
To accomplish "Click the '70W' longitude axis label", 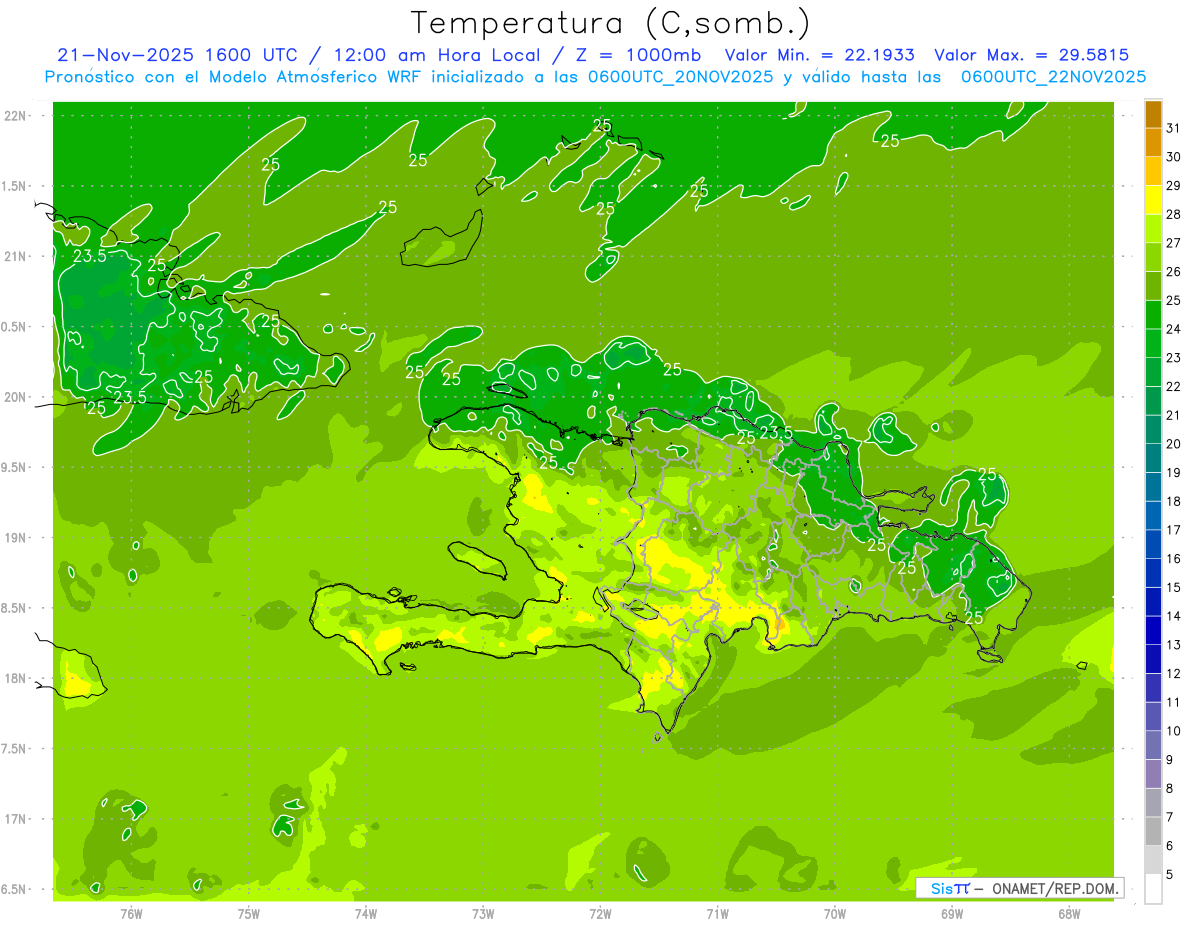I will click(x=835, y=913).
